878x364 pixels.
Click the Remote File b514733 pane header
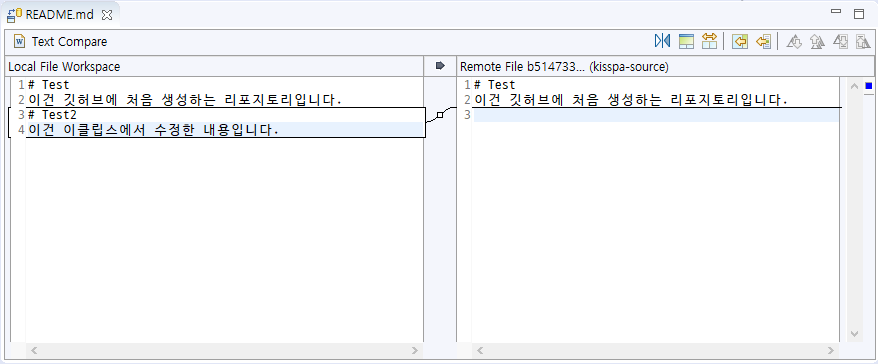coord(666,67)
